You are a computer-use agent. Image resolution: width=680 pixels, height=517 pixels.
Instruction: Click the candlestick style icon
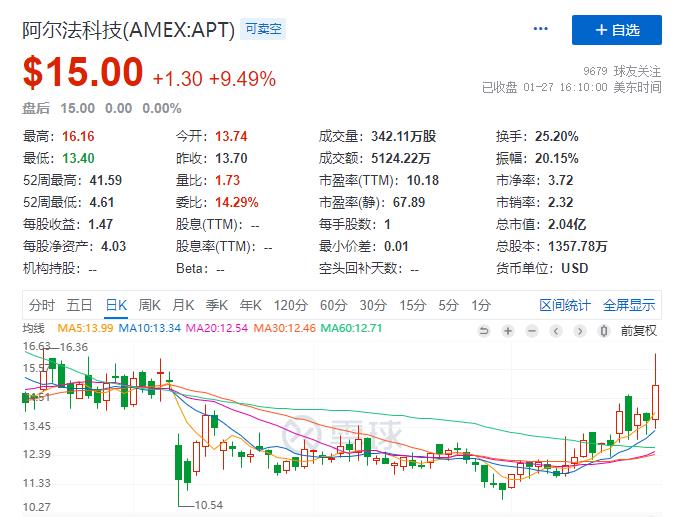point(603,331)
